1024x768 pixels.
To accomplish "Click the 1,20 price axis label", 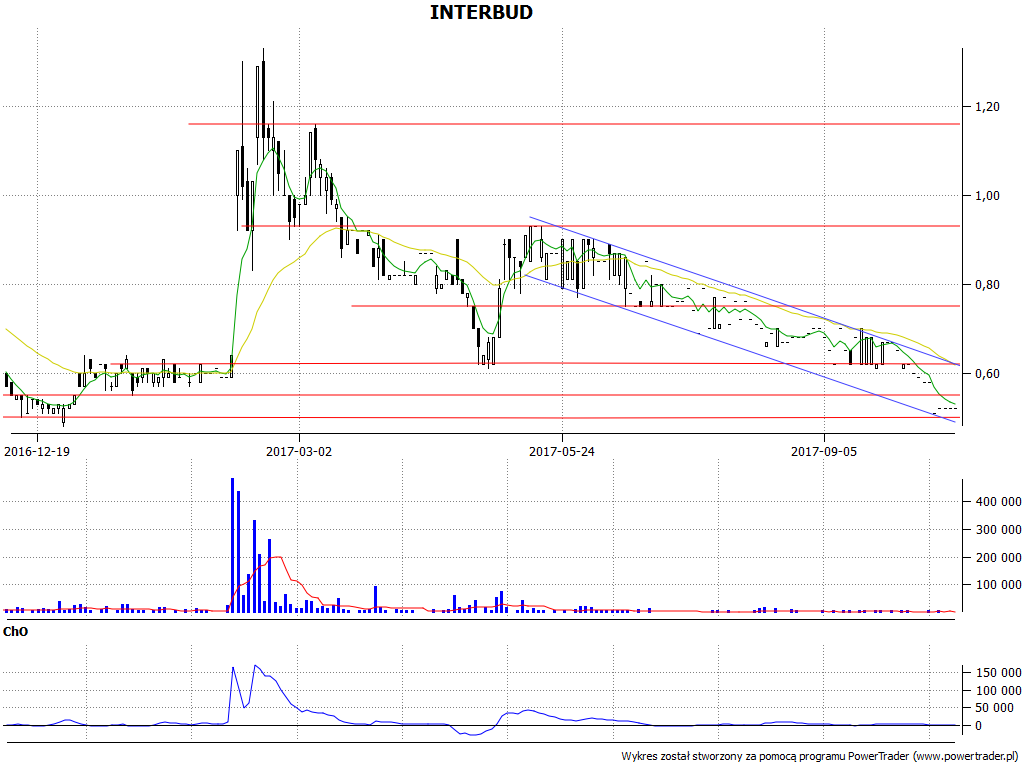I will pos(987,106).
